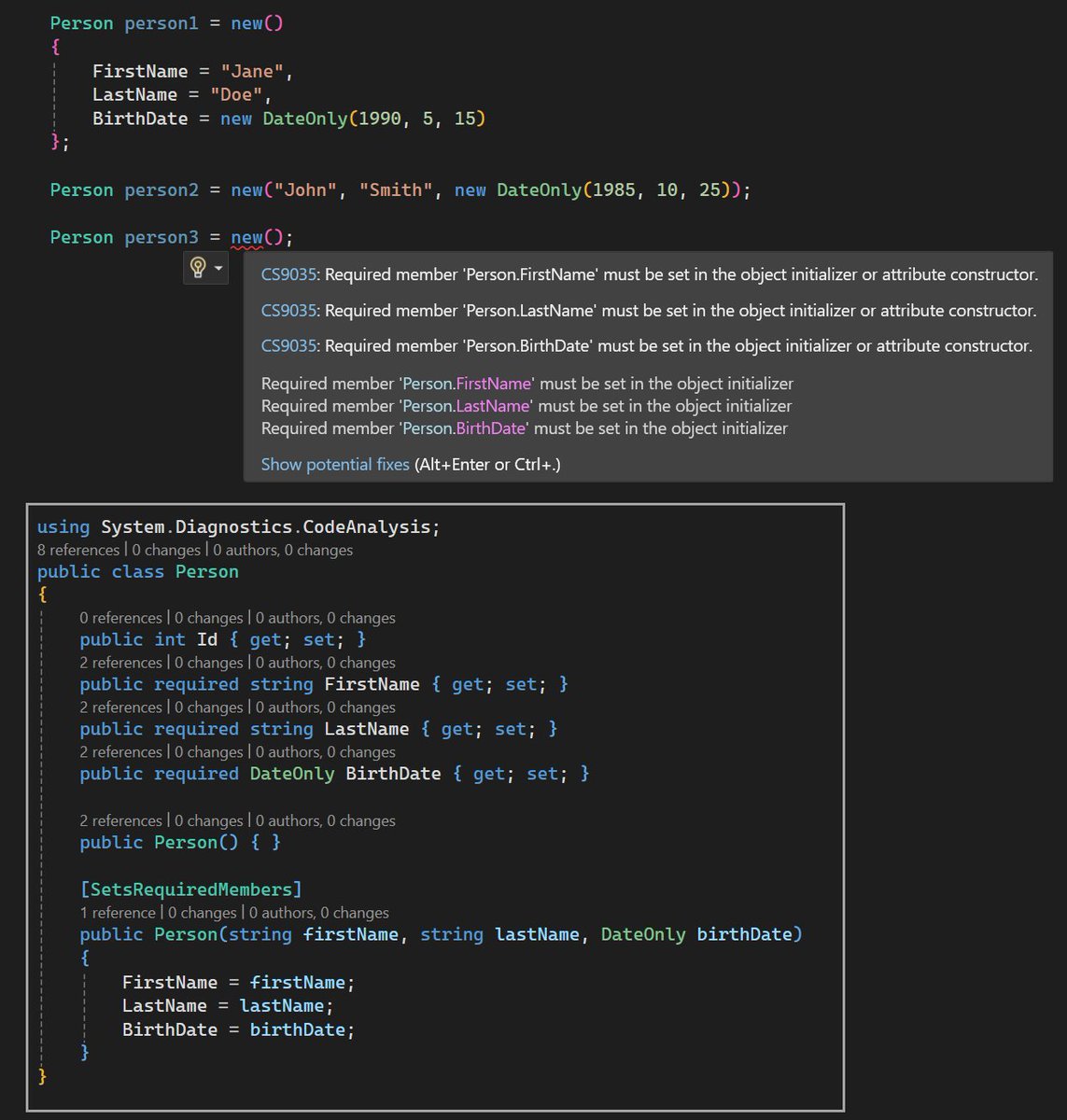Click '2 references' CodeLens above parameterless constructor

[x=120, y=820]
